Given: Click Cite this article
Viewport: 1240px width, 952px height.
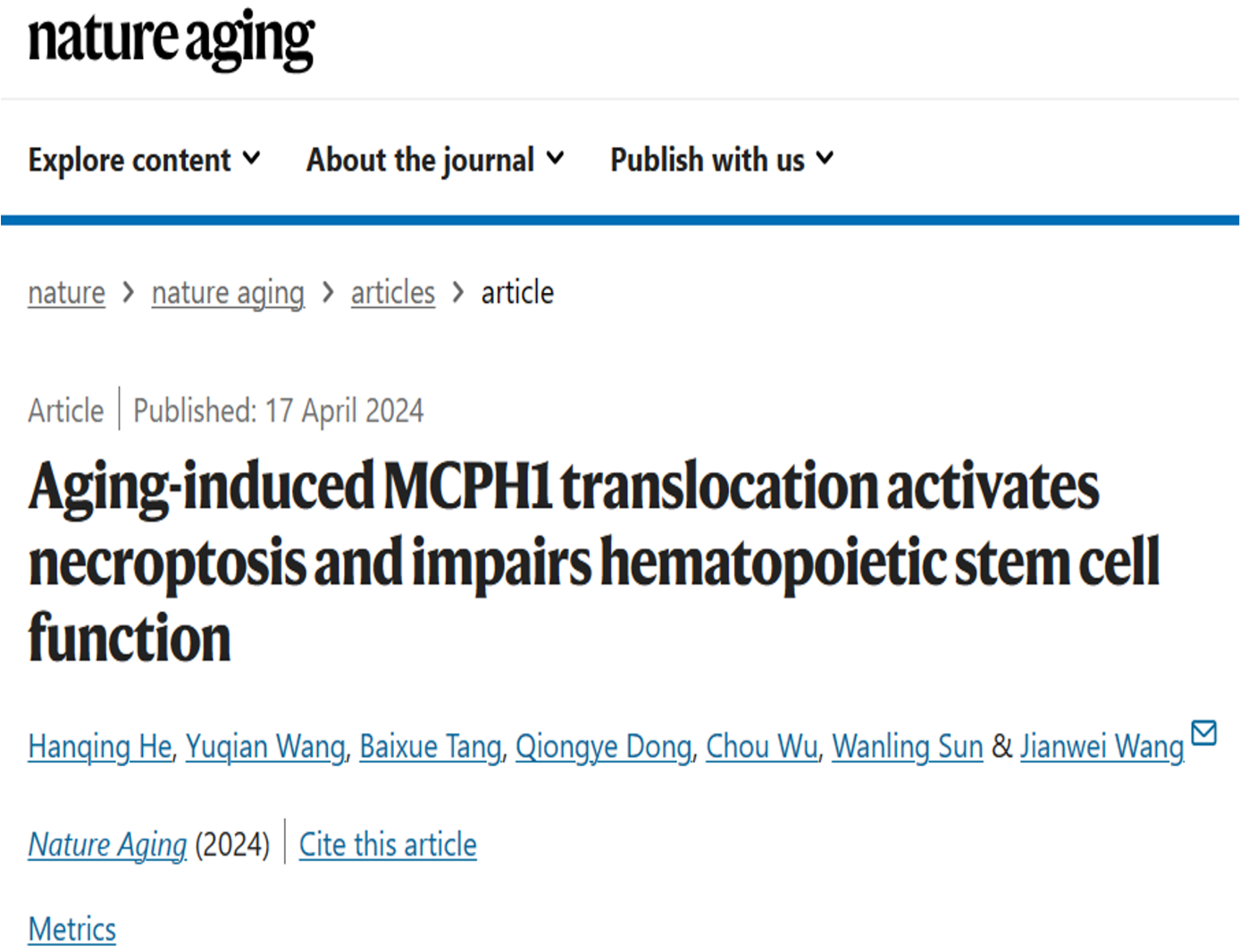Looking at the screenshot, I should 388,845.
